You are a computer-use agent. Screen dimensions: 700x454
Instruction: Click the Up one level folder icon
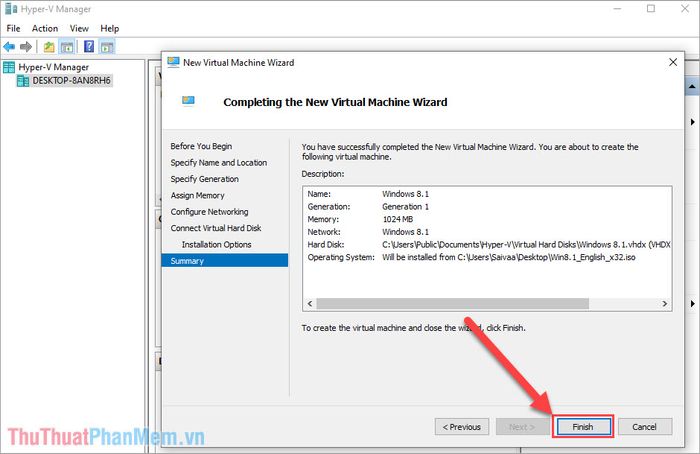coord(49,46)
